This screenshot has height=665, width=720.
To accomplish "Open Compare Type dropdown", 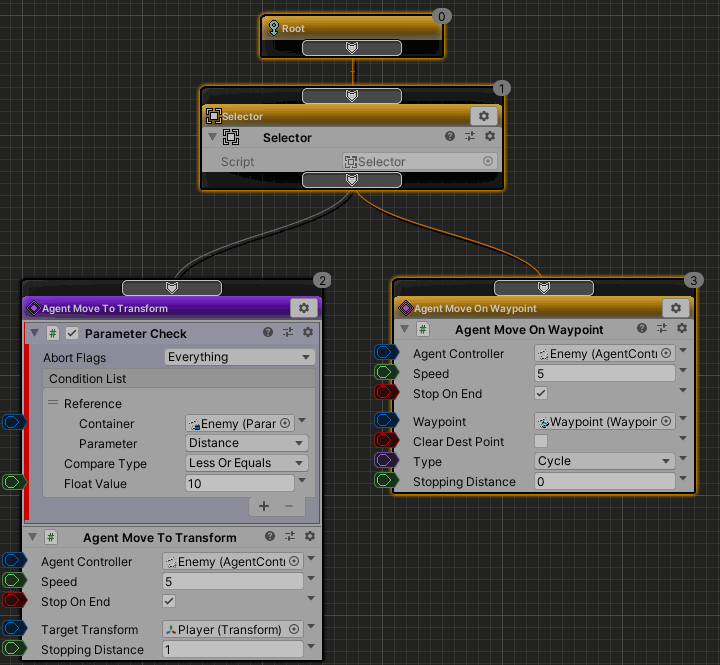I will pos(247,463).
